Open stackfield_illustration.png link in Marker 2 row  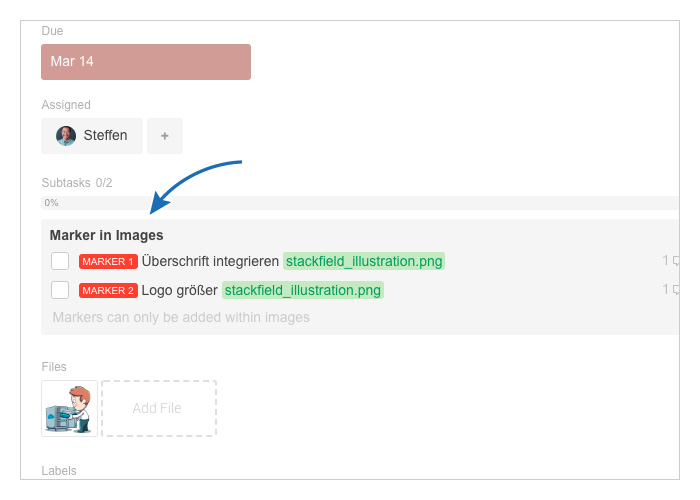pos(303,290)
